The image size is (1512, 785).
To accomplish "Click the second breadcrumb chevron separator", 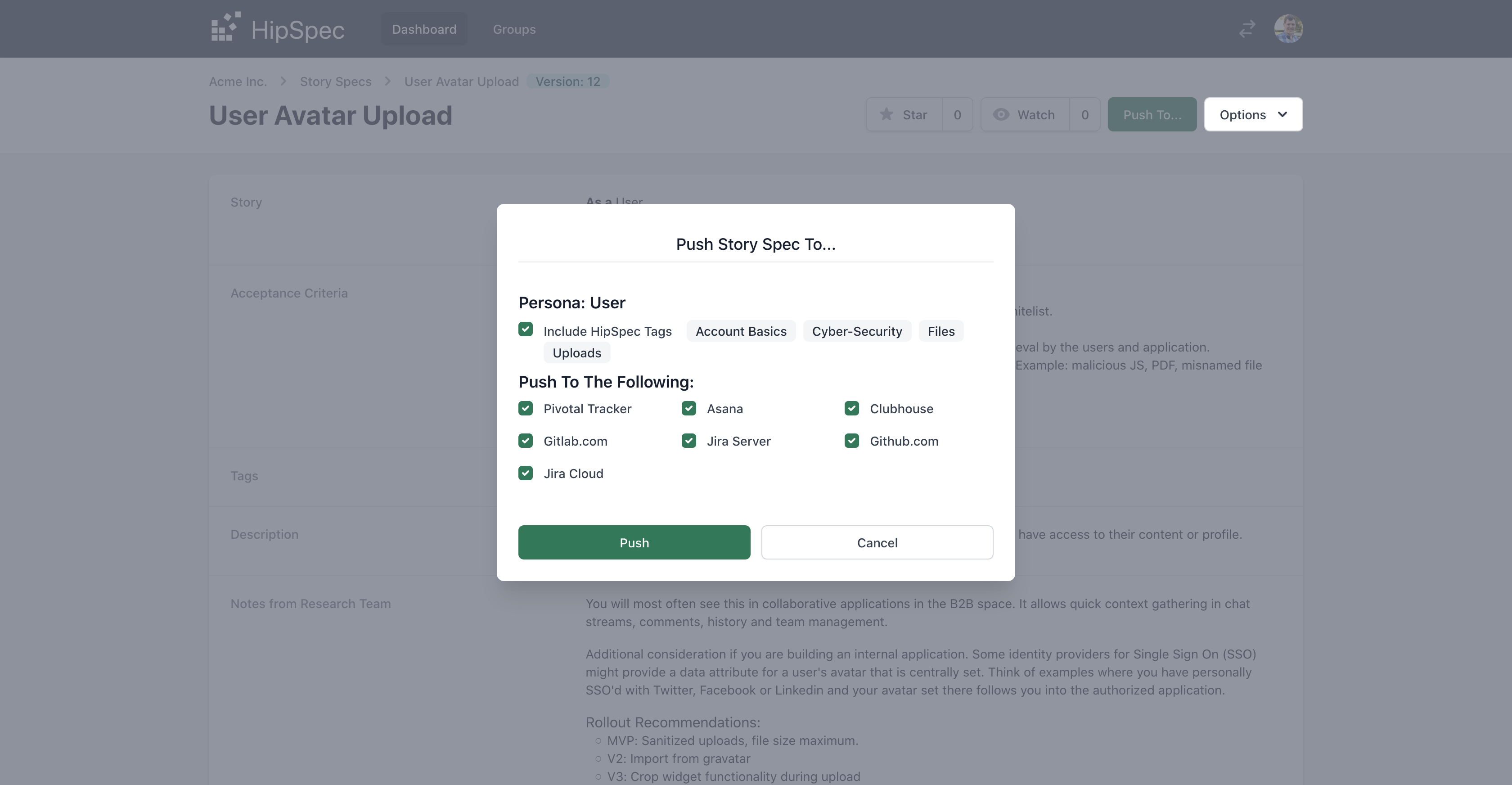I will [388, 81].
